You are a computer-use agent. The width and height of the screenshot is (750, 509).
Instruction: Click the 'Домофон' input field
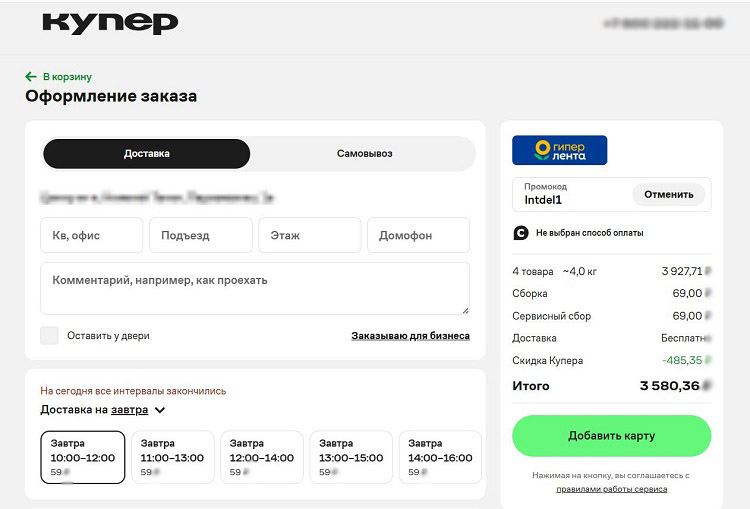click(418, 236)
